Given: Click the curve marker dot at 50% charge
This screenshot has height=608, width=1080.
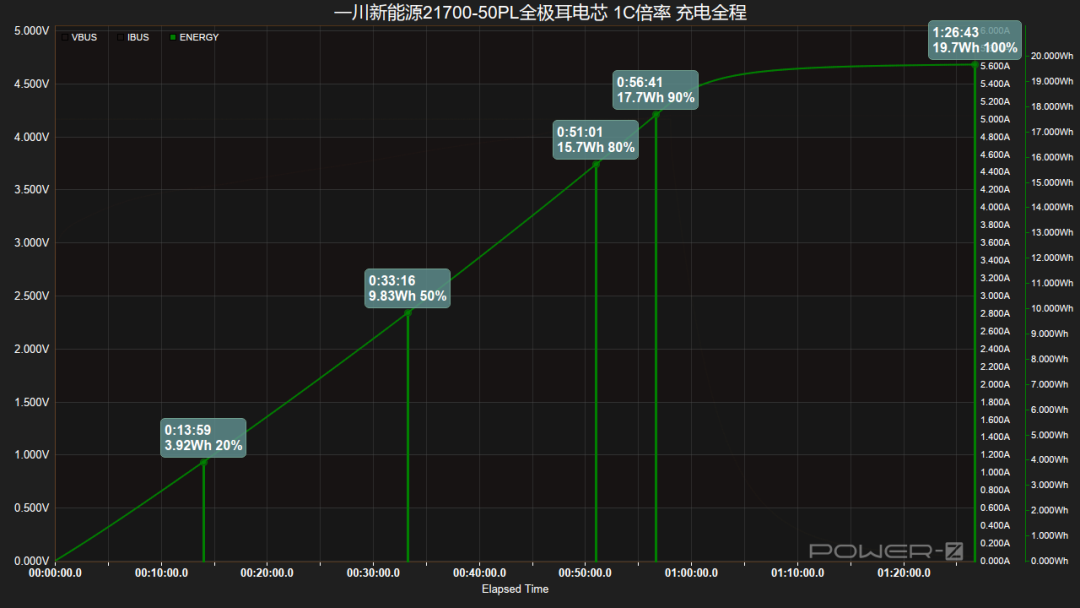Looking at the screenshot, I should (x=408, y=313).
